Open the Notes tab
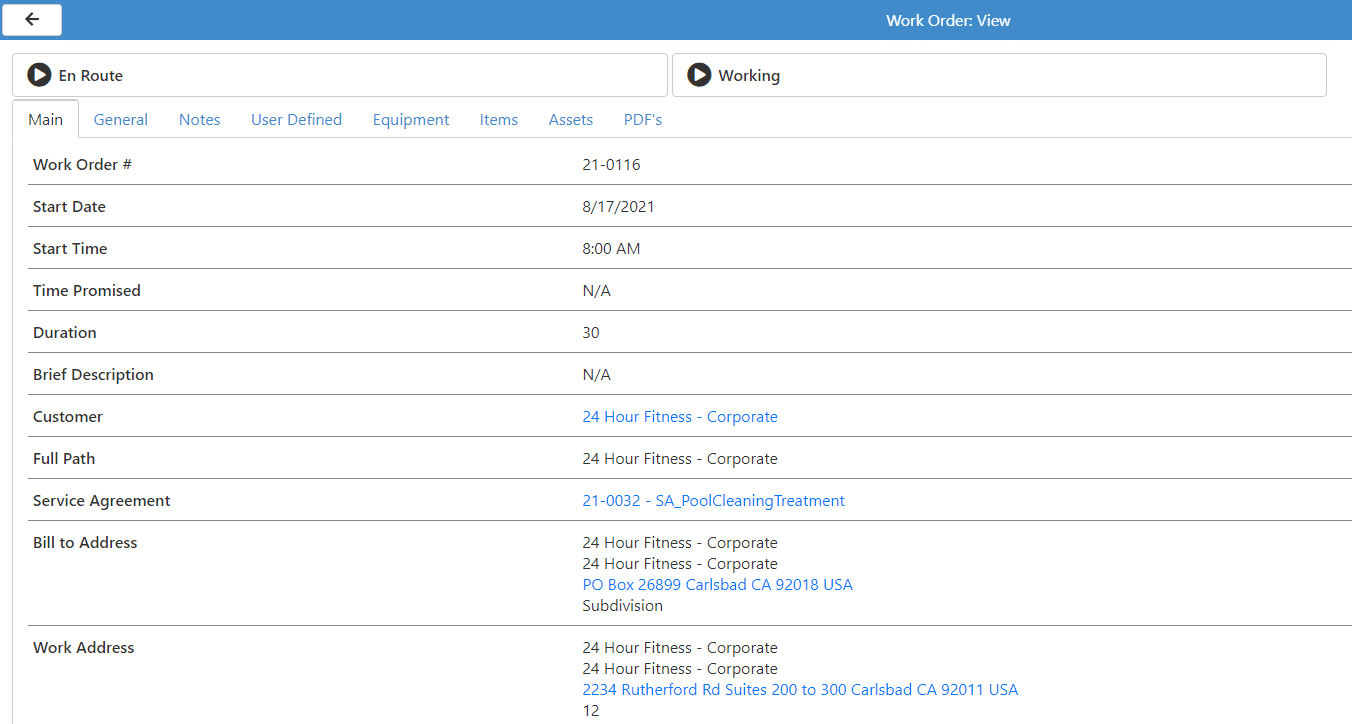This screenshot has height=724, width=1352. tap(200, 120)
